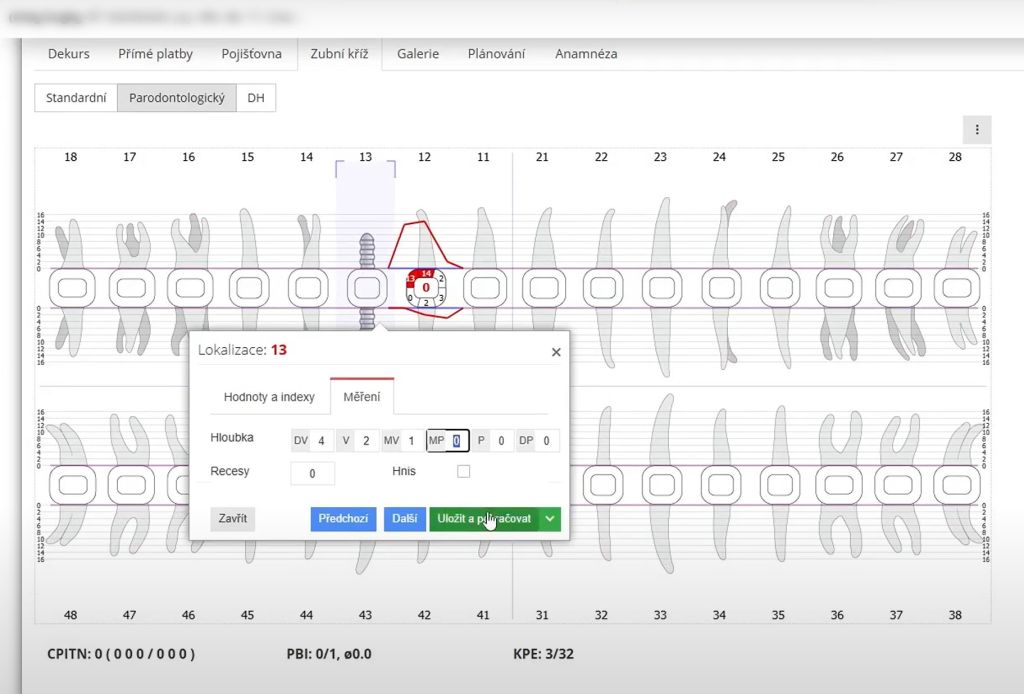The width and height of the screenshot is (1024, 694).
Task: Close the Lokalizace popup with X
Action: coord(556,352)
